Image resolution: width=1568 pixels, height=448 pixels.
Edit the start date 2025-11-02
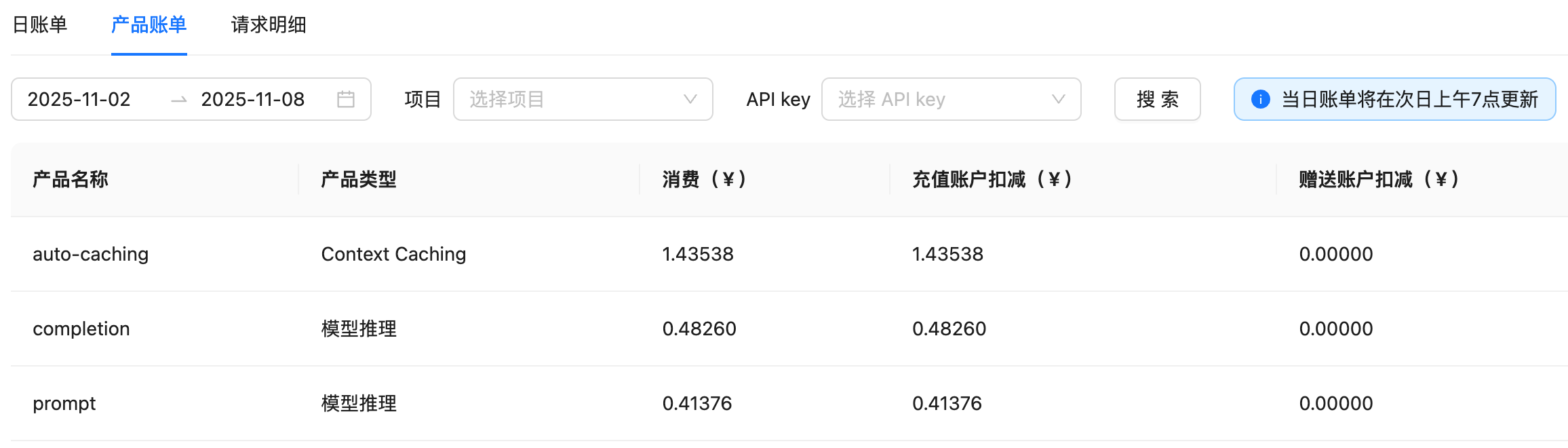tap(79, 99)
